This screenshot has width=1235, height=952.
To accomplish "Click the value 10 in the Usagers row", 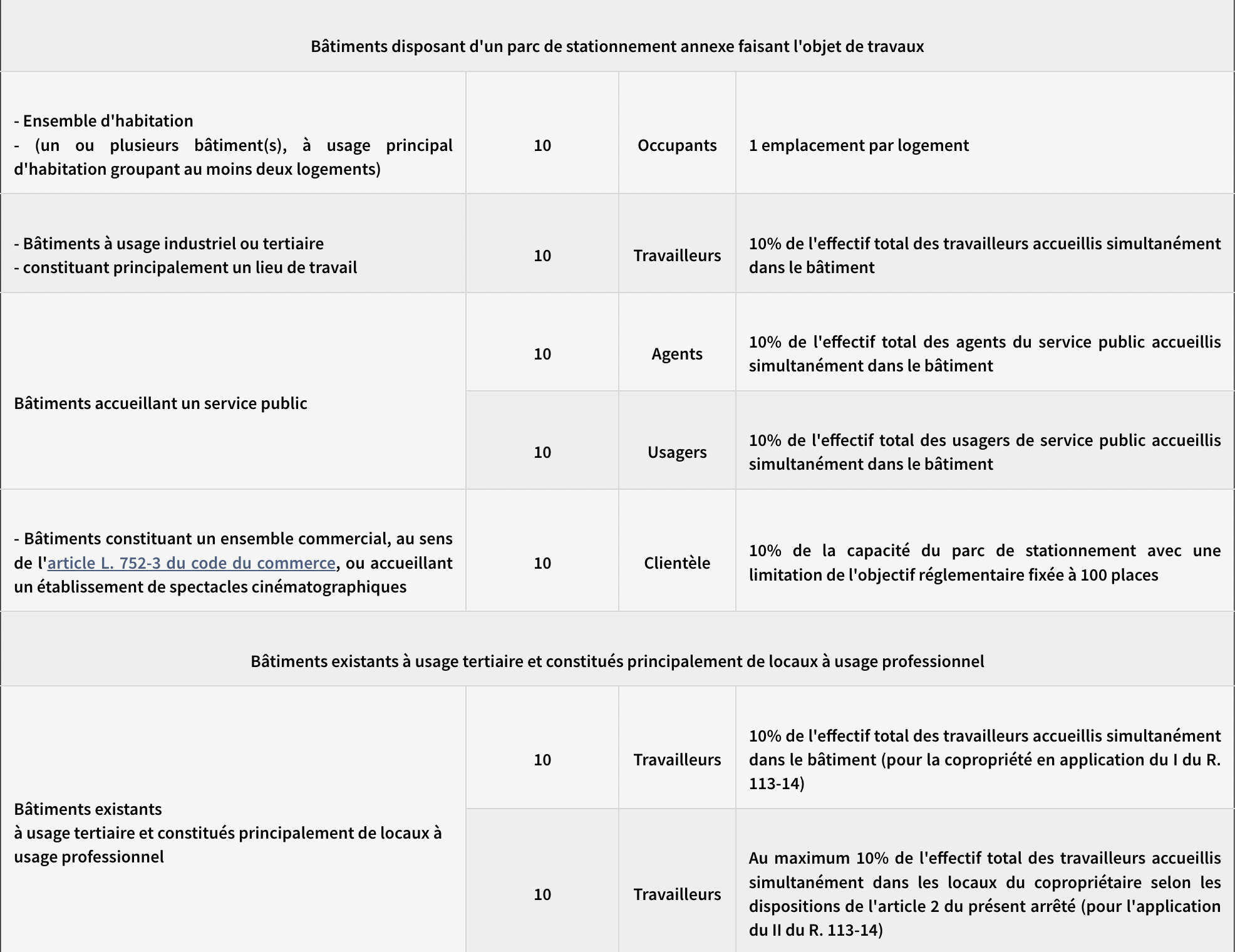I will [542, 452].
